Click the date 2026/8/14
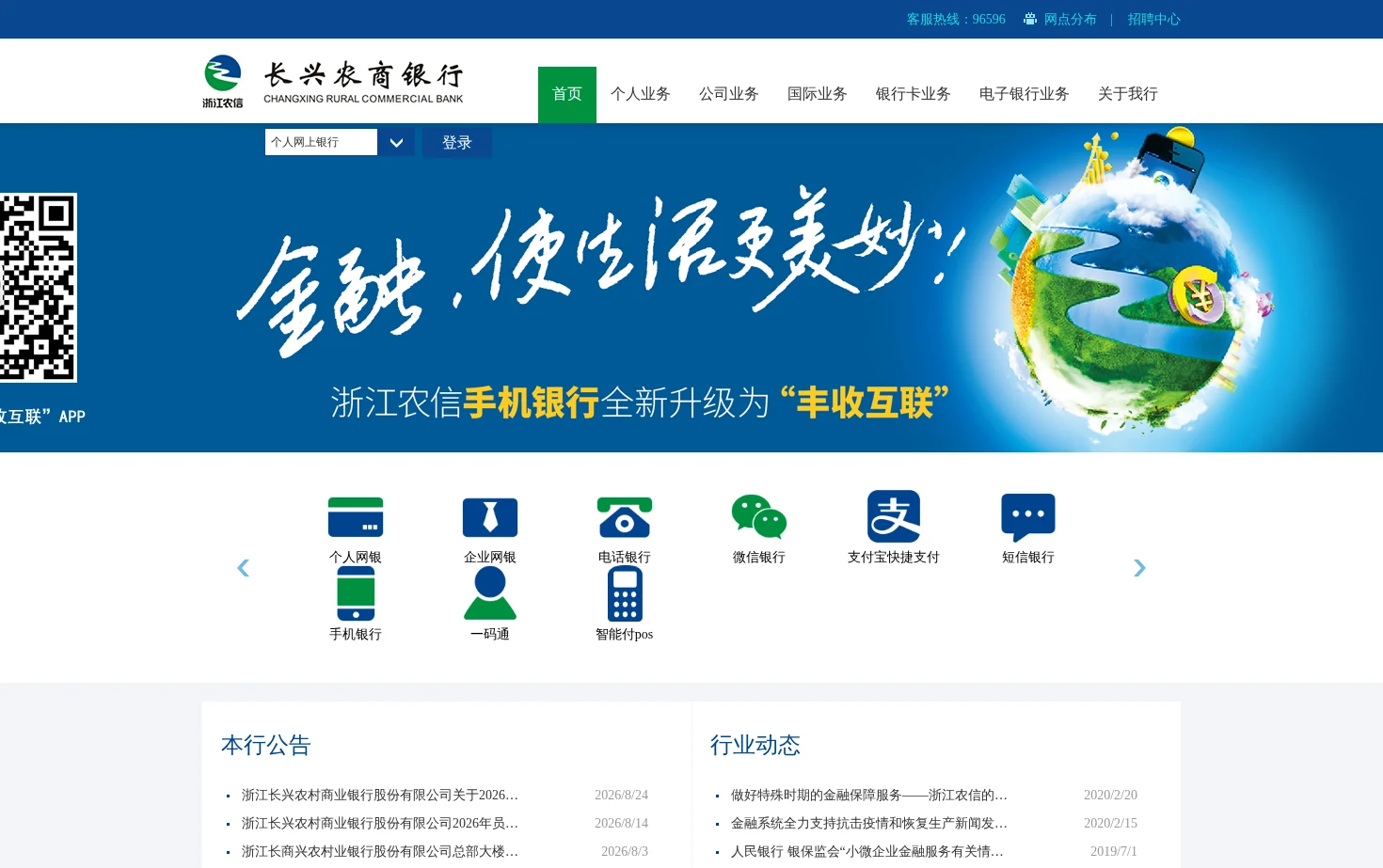 [621, 824]
